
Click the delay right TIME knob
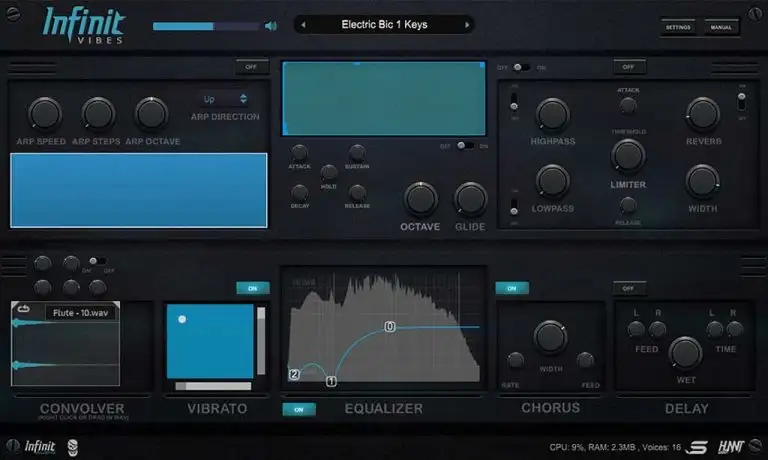click(x=734, y=329)
